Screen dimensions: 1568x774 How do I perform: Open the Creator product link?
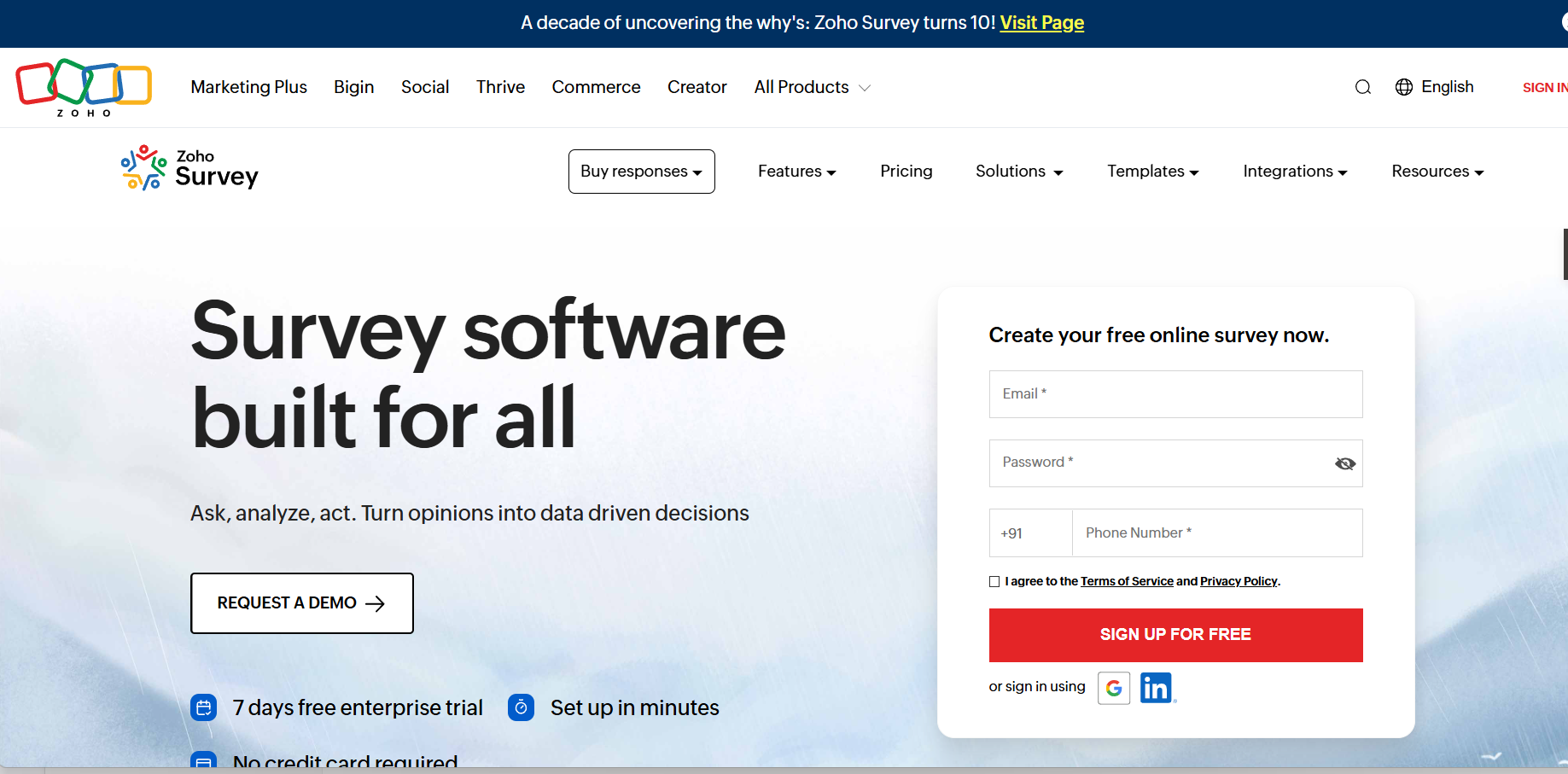(x=697, y=87)
